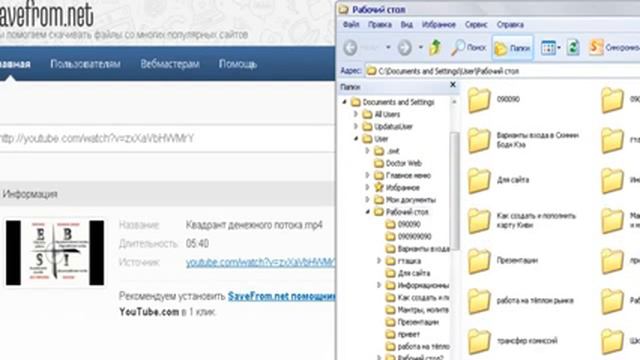Screen dimensions: 640x360
Task: Open the Views dropdown arrow
Action: coord(559,48)
